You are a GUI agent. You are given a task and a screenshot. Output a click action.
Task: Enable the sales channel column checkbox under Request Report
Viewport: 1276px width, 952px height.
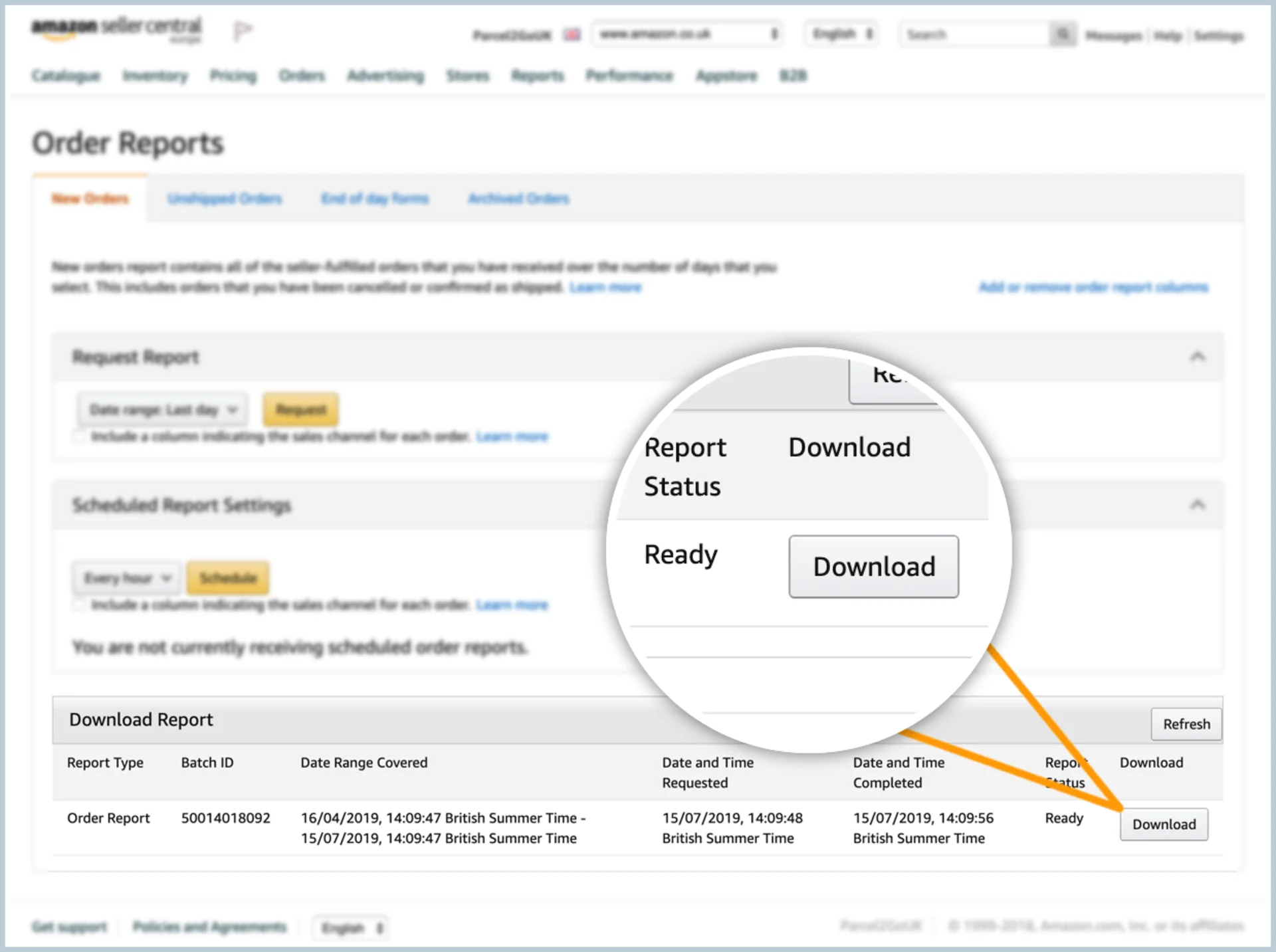pyautogui.click(x=79, y=436)
